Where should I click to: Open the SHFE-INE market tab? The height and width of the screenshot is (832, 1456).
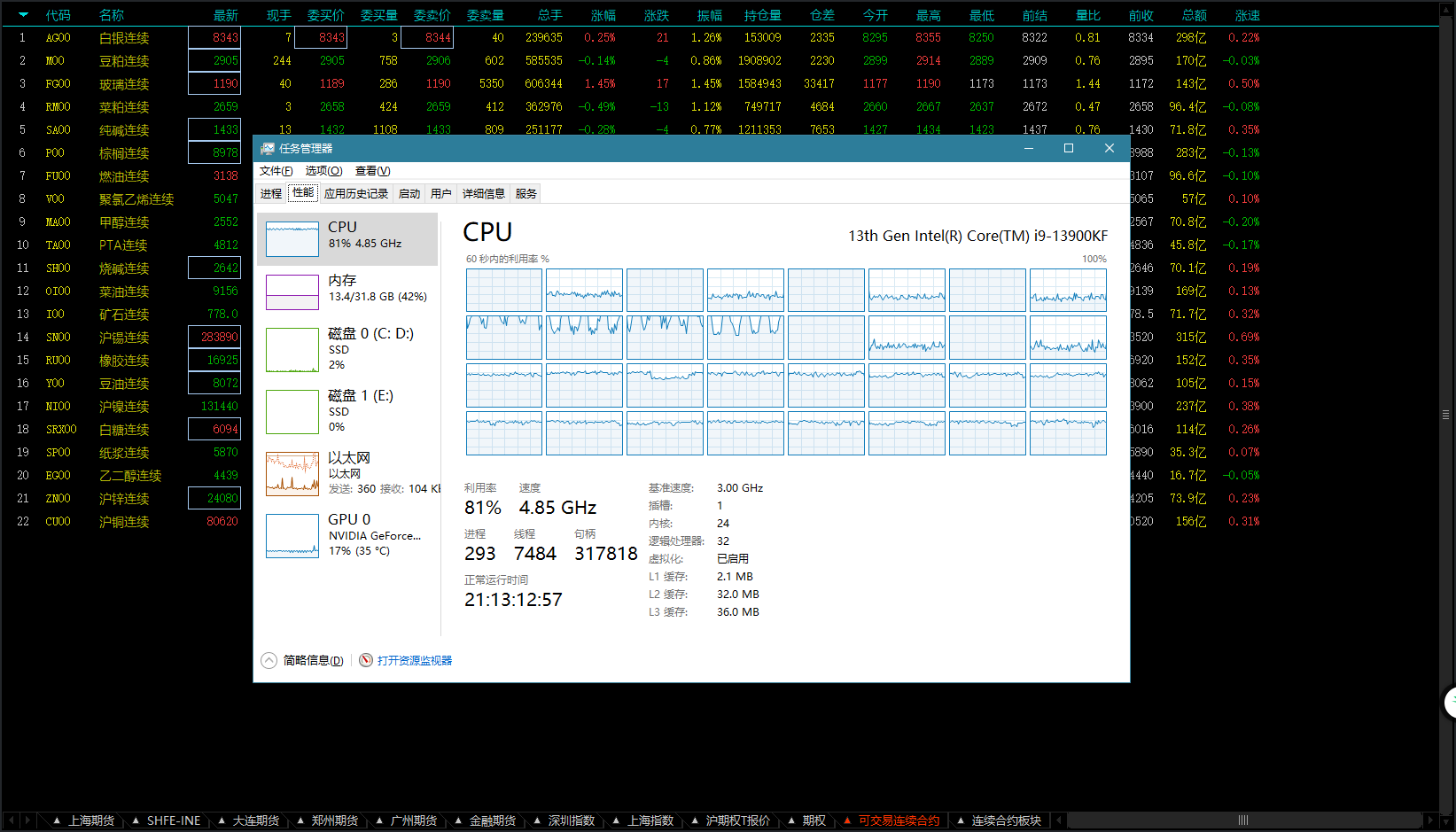click(174, 820)
